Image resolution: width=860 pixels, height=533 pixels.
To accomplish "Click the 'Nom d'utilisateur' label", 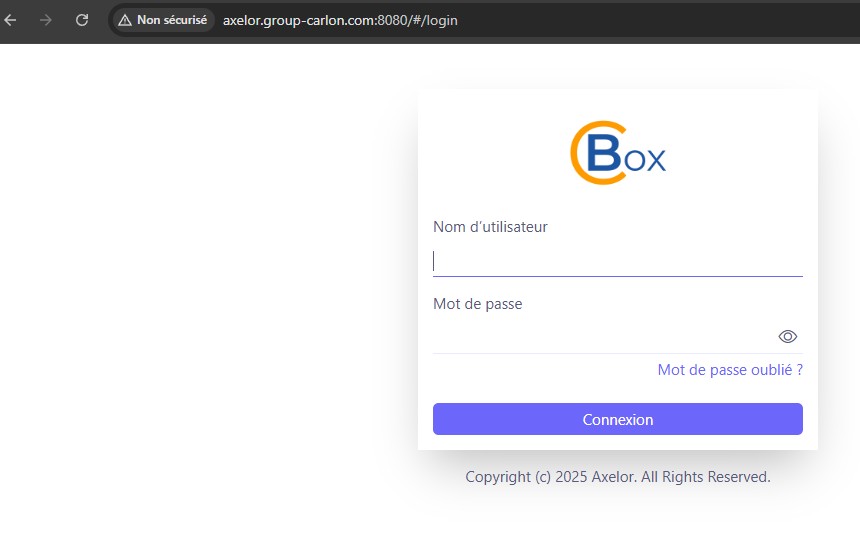I will 490,227.
